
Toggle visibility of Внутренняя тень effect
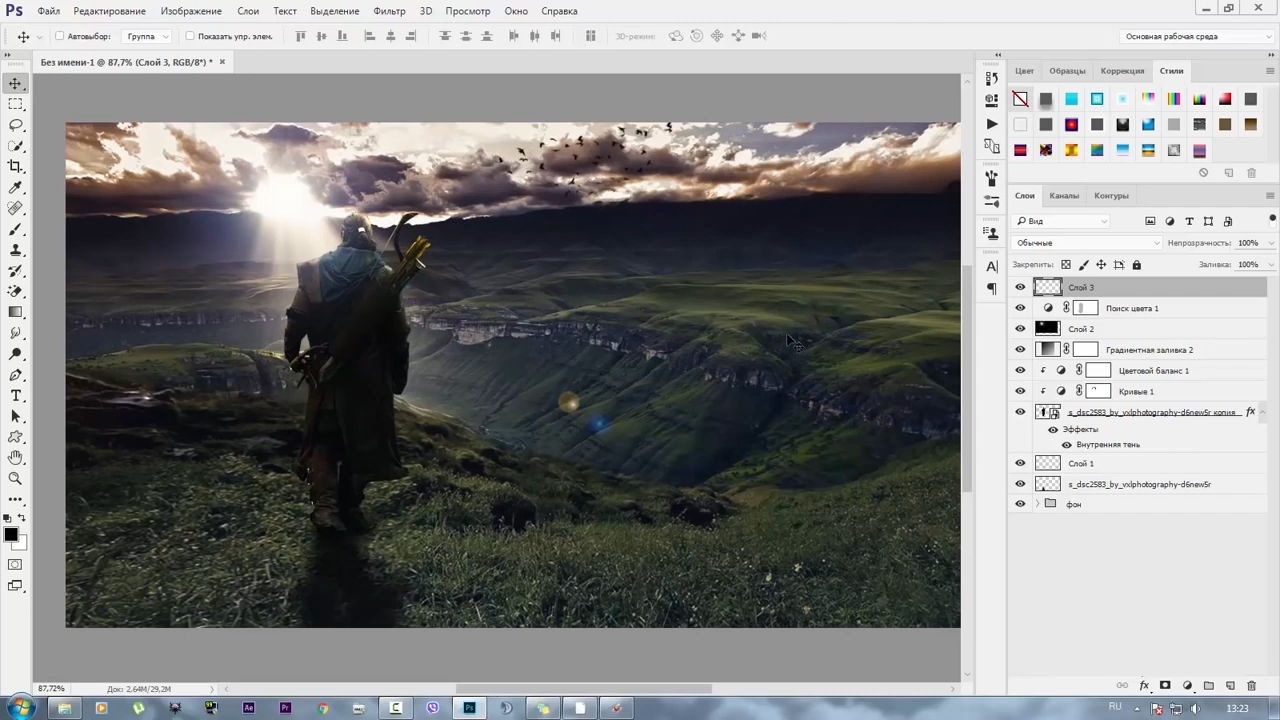pyautogui.click(x=1066, y=445)
